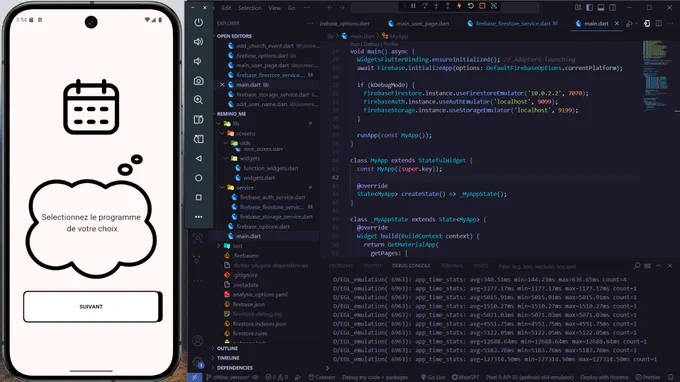Close the main.dart editor tab
This screenshot has height=382, width=680.
pos(617,23)
